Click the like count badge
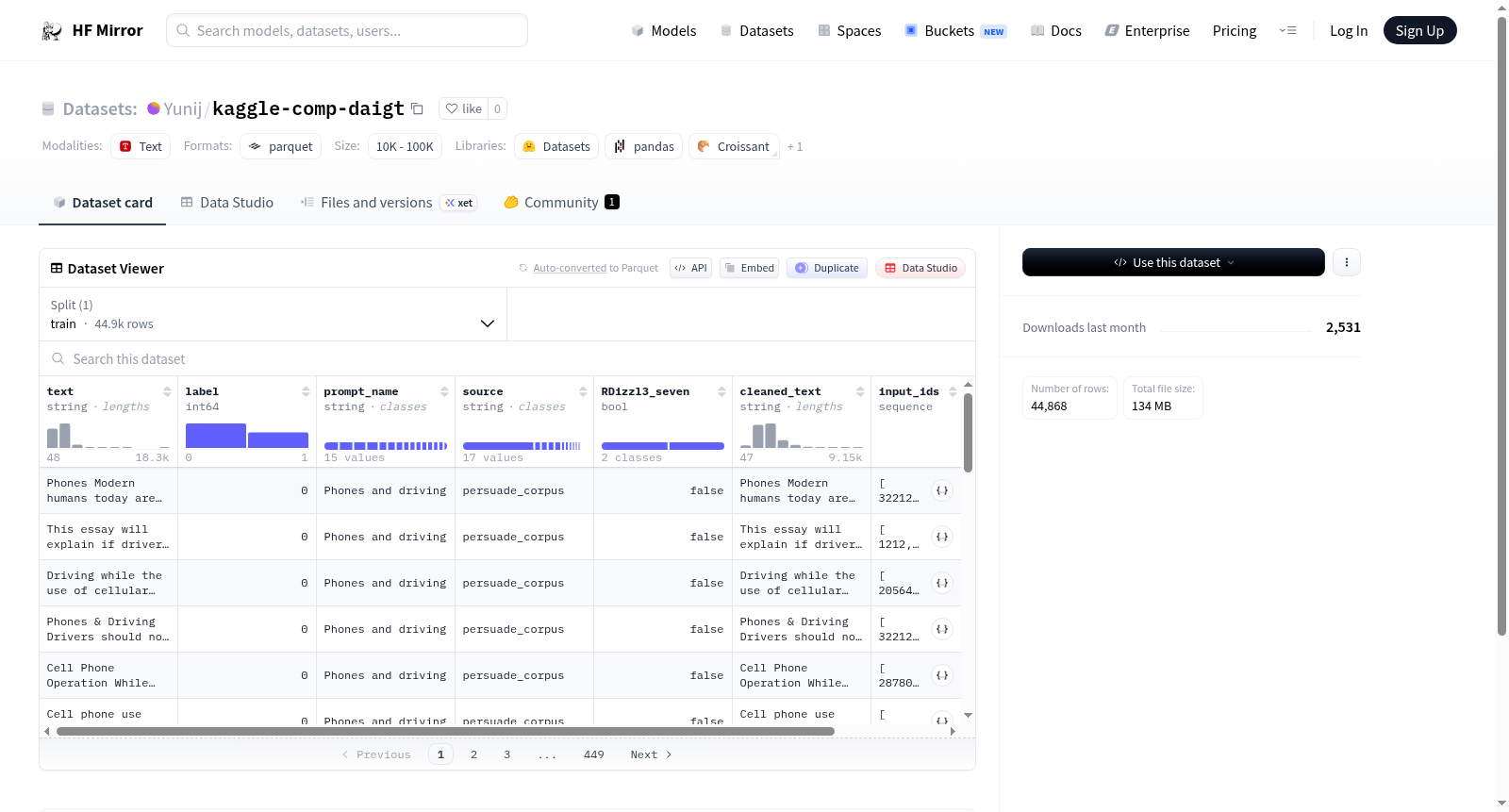The image size is (1509, 812). point(498,108)
